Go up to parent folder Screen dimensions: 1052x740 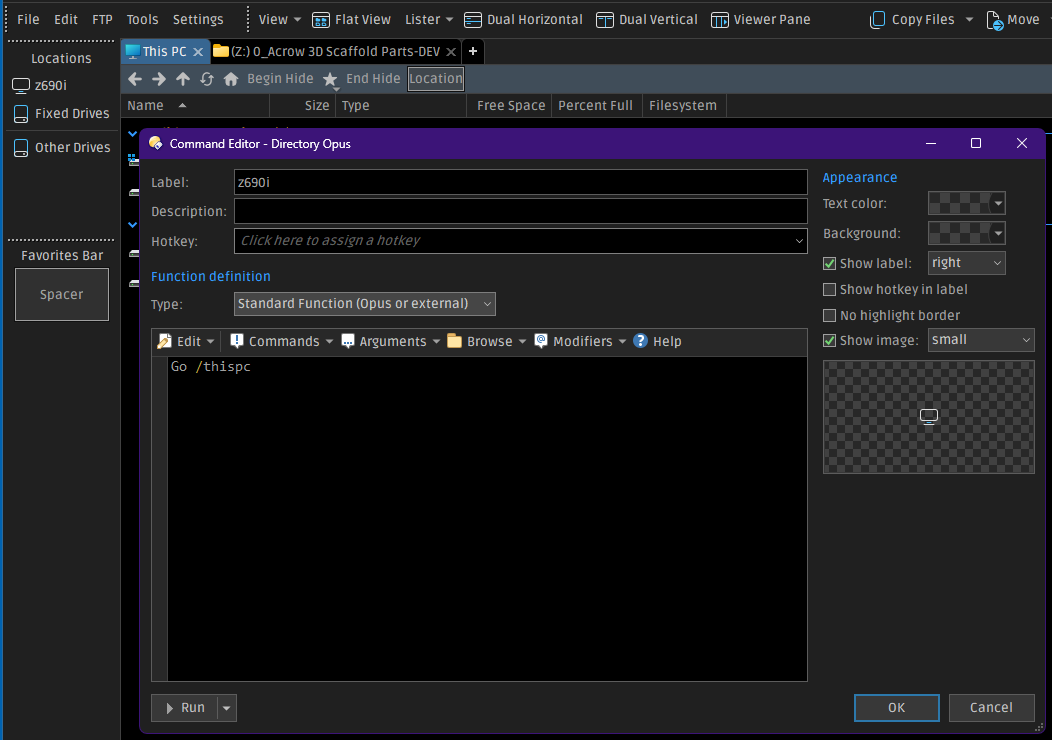point(182,79)
